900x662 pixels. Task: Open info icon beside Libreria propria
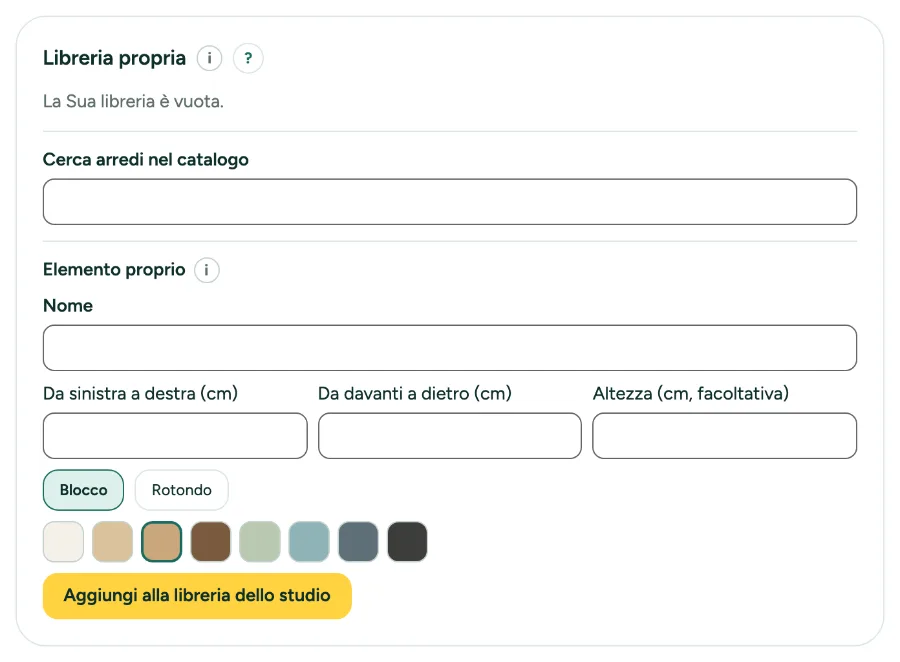(x=210, y=58)
